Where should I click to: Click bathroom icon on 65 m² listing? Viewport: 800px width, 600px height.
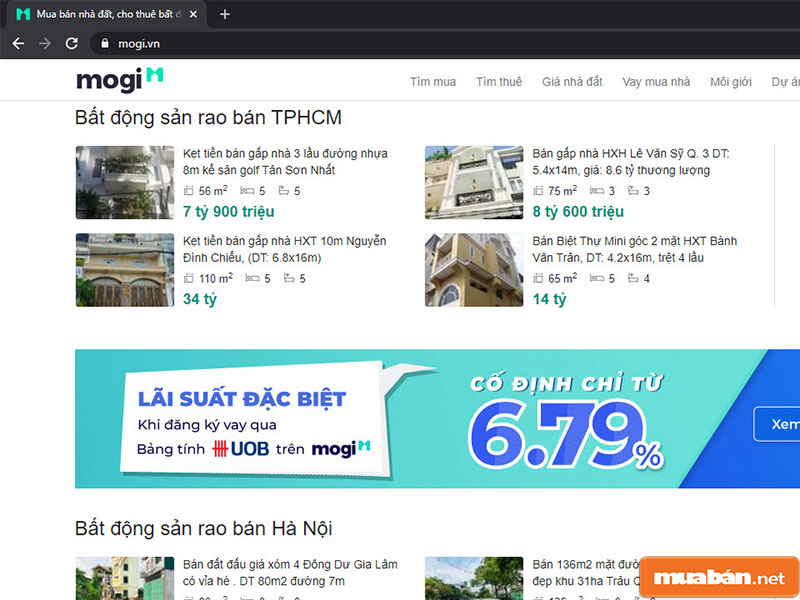click(633, 278)
